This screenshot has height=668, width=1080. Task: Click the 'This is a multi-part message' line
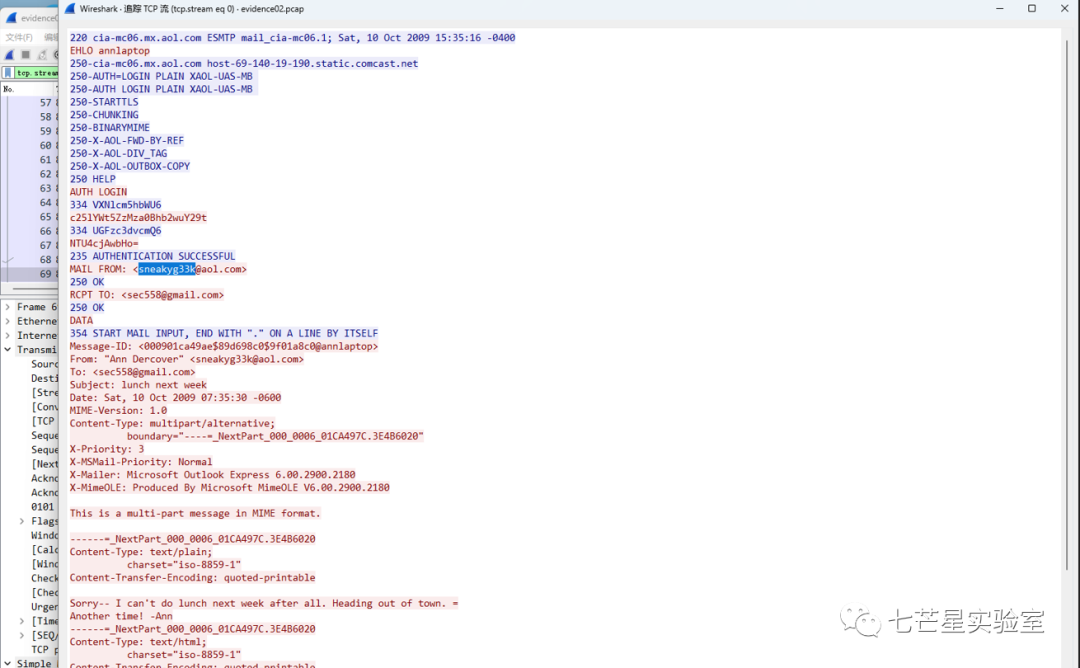195,513
